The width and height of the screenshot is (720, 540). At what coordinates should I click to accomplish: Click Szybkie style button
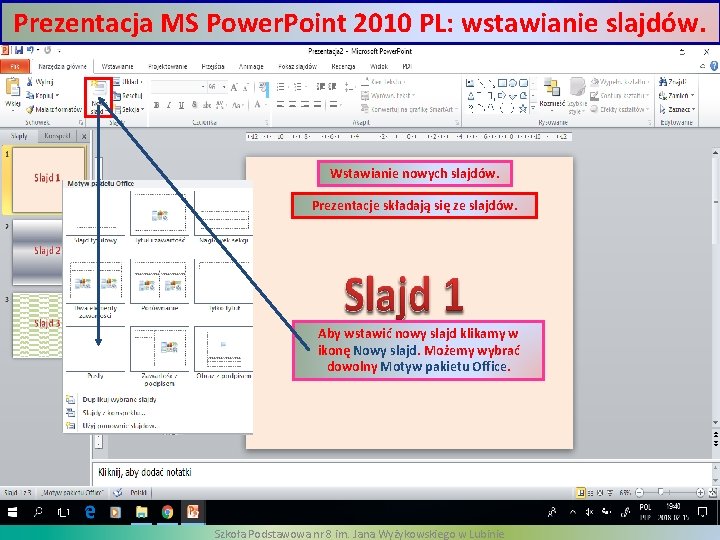577,95
